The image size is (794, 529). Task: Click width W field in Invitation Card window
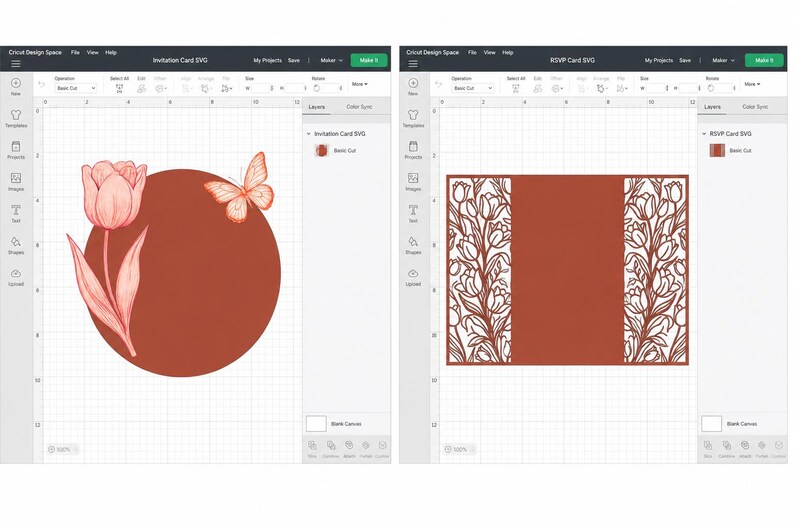[x=261, y=88]
